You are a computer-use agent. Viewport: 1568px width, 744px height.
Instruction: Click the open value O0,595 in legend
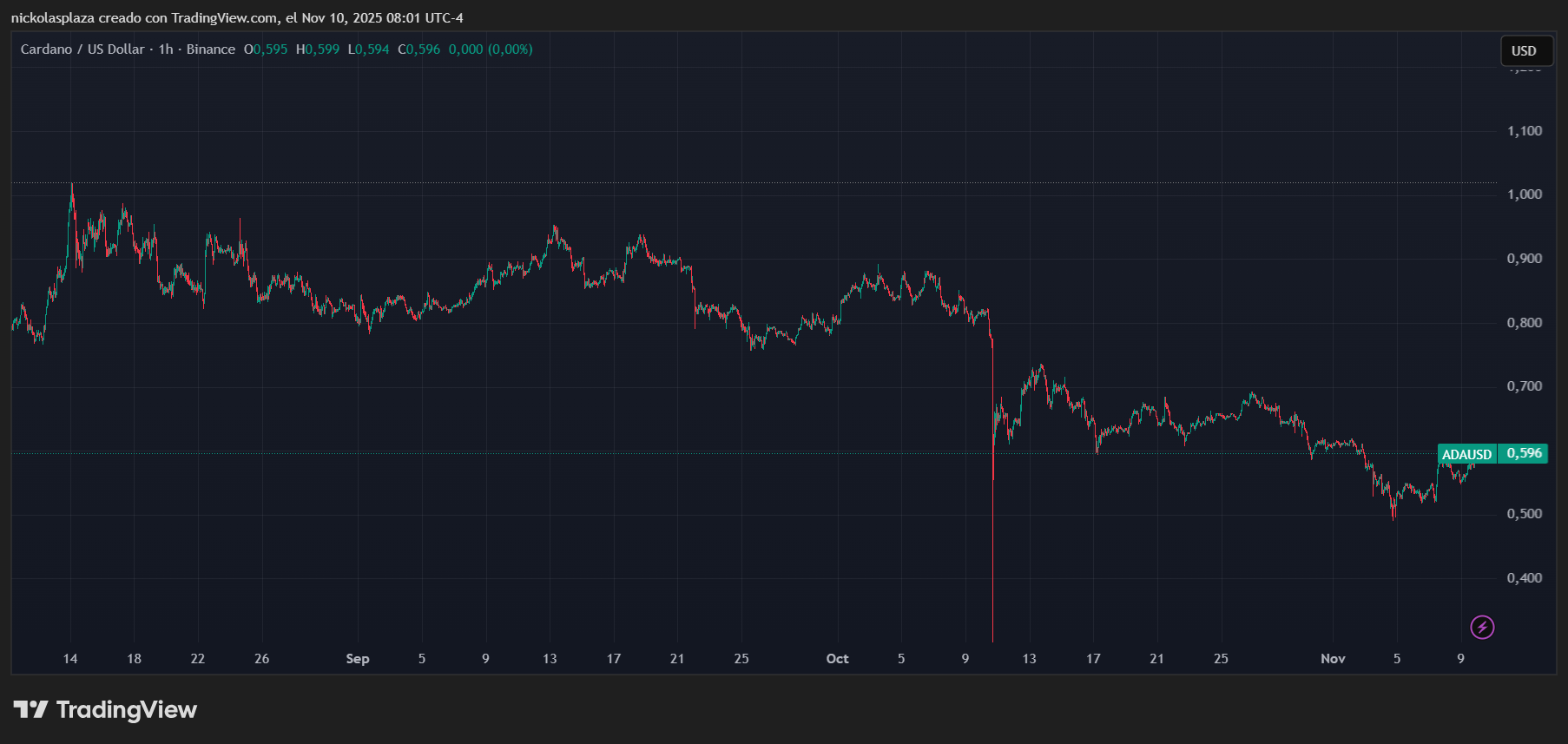[266, 49]
